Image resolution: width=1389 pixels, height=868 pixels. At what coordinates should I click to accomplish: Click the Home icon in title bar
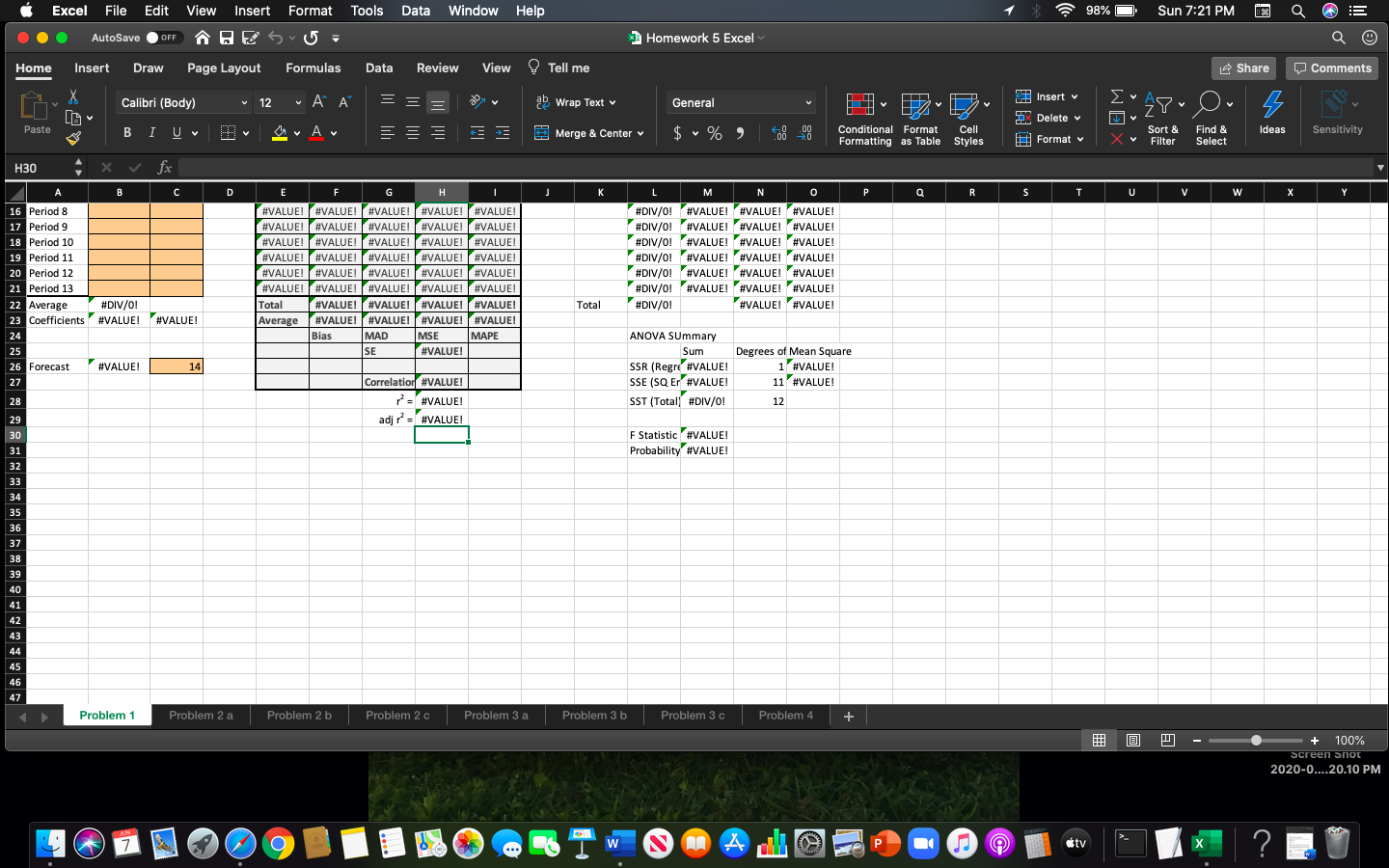203,38
